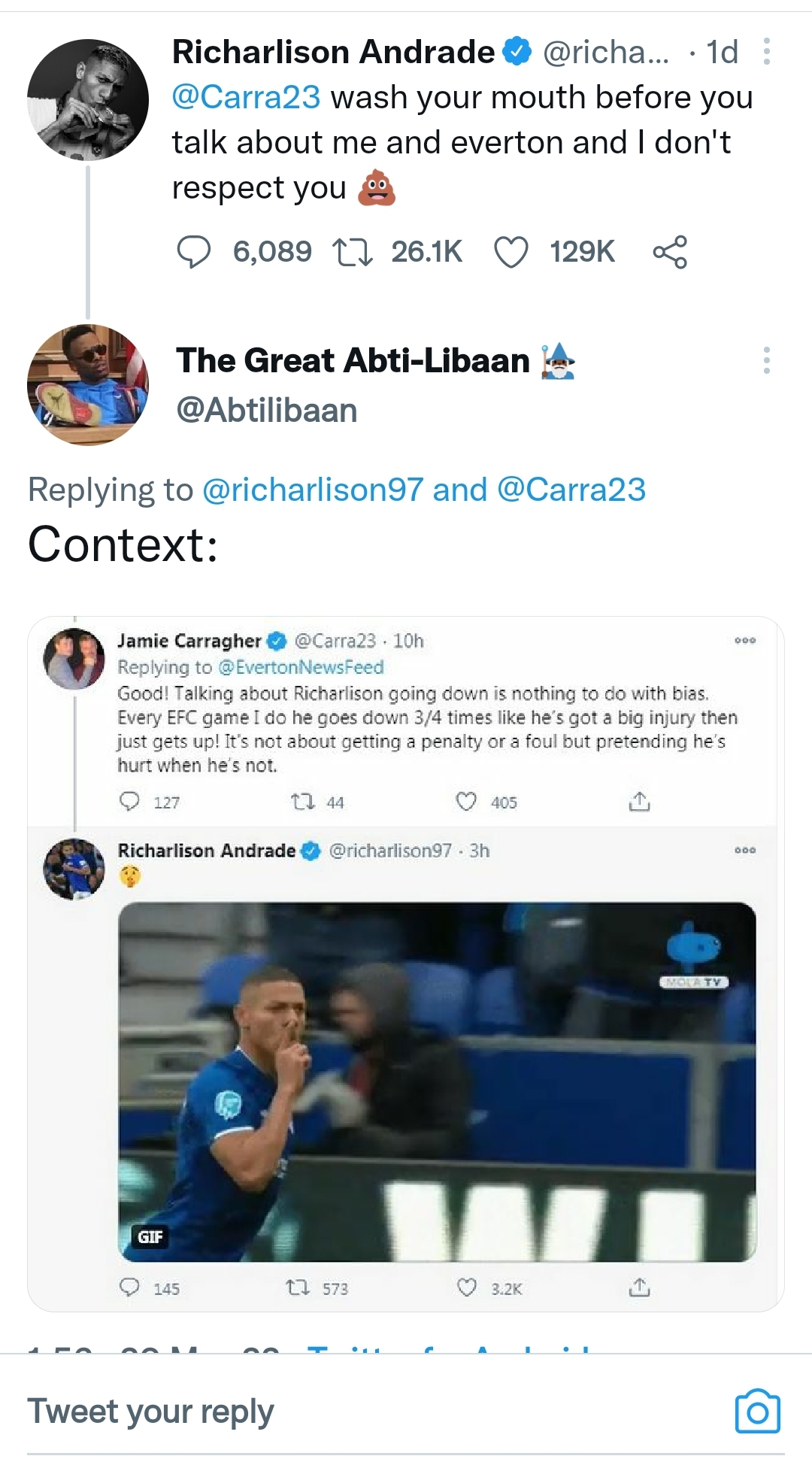Open Richarlison Andrade's profile from display name

pyautogui.click(x=333, y=52)
